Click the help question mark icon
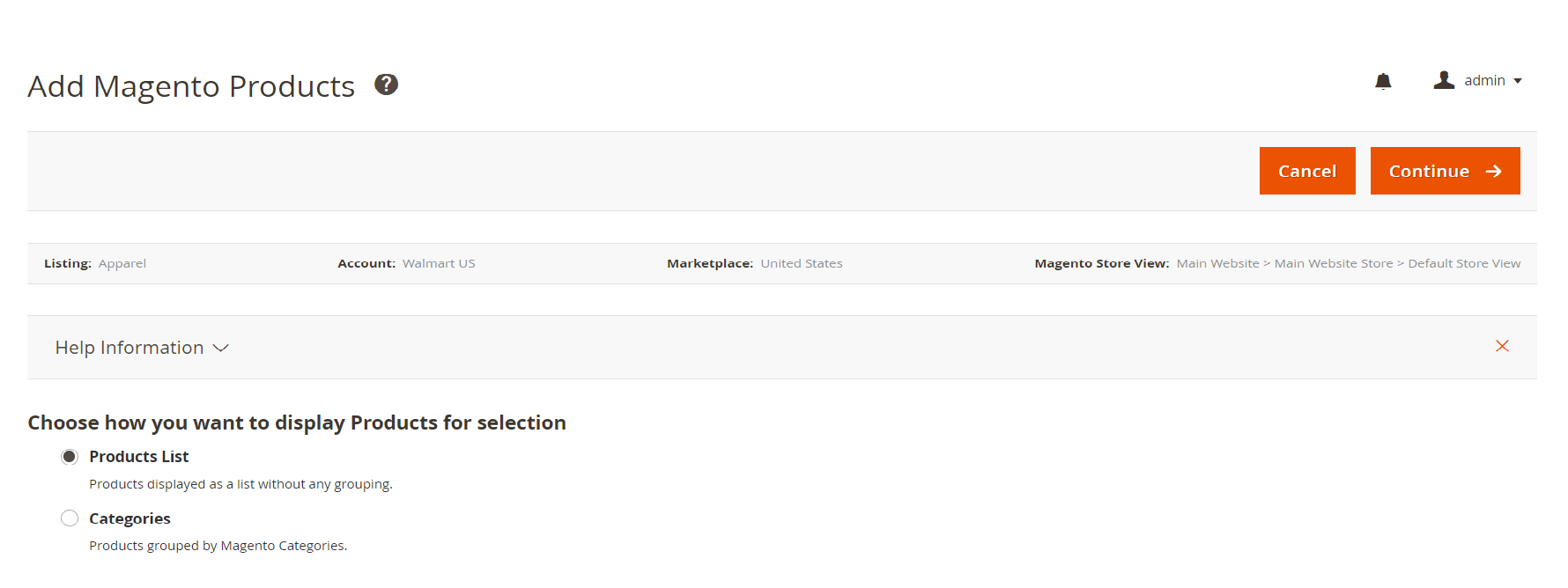Screen dimensions: 1568x588 (x=386, y=85)
